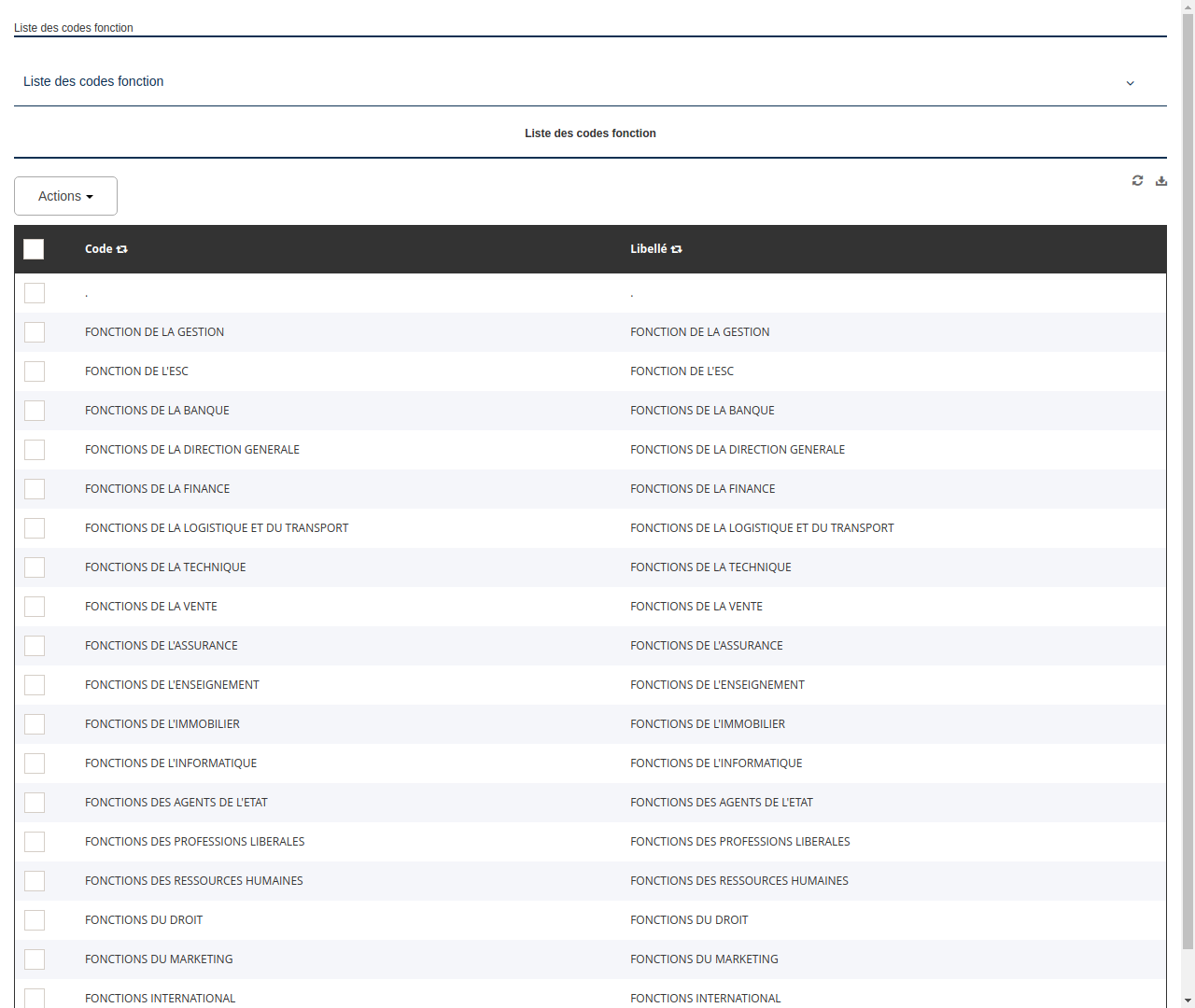This screenshot has height=1008, width=1195.
Task: Download the list data
Action: pyautogui.click(x=1161, y=180)
